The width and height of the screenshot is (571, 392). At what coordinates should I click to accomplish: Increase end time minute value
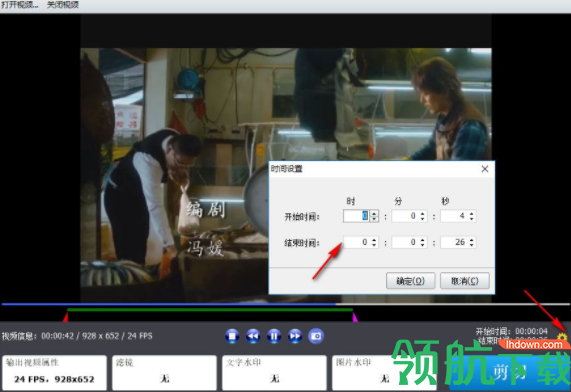423,240
